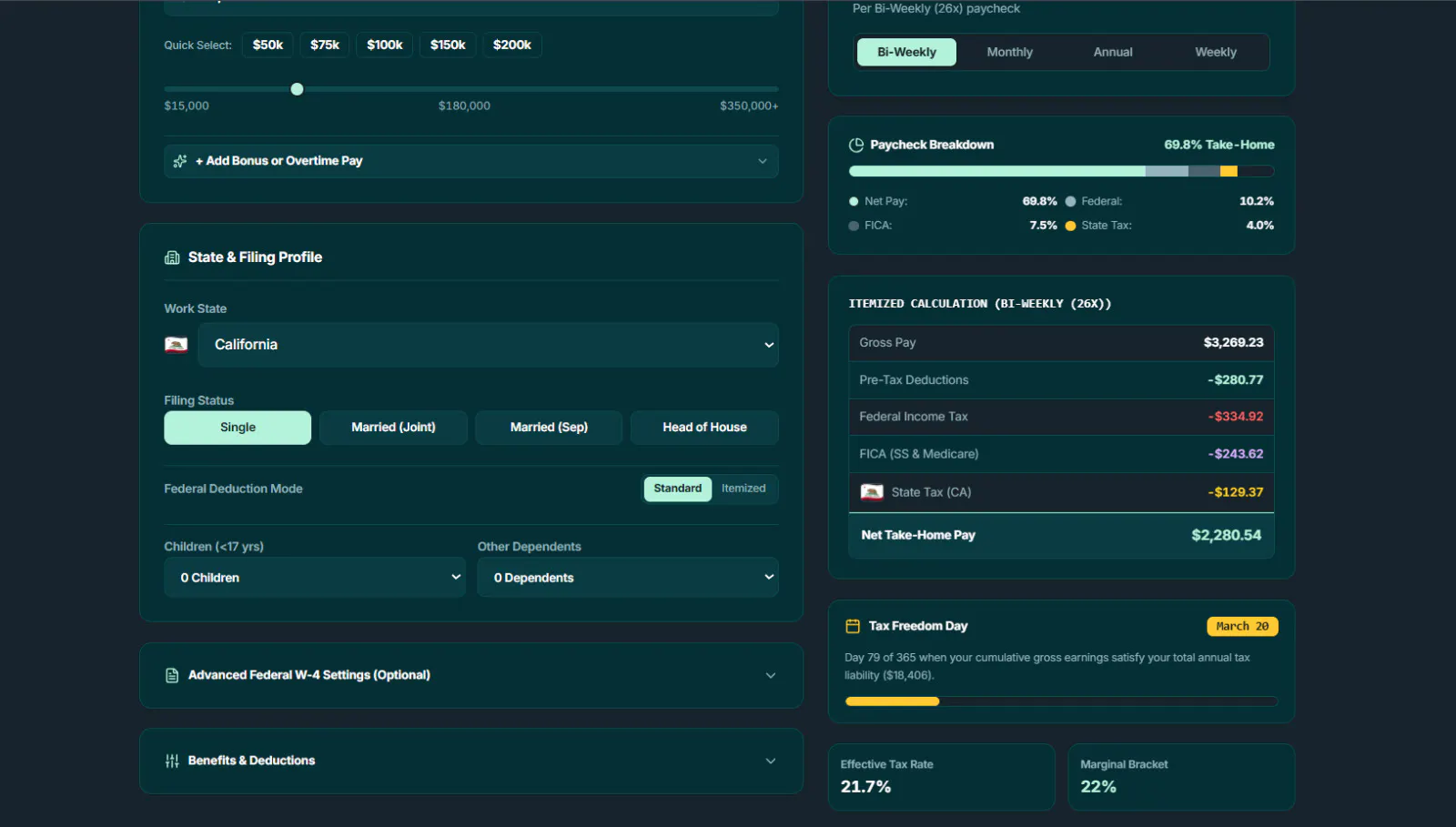Switch to the Weekly pay period tab
This screenshot has height=827, width=1456.
[x=1216, y=52]
